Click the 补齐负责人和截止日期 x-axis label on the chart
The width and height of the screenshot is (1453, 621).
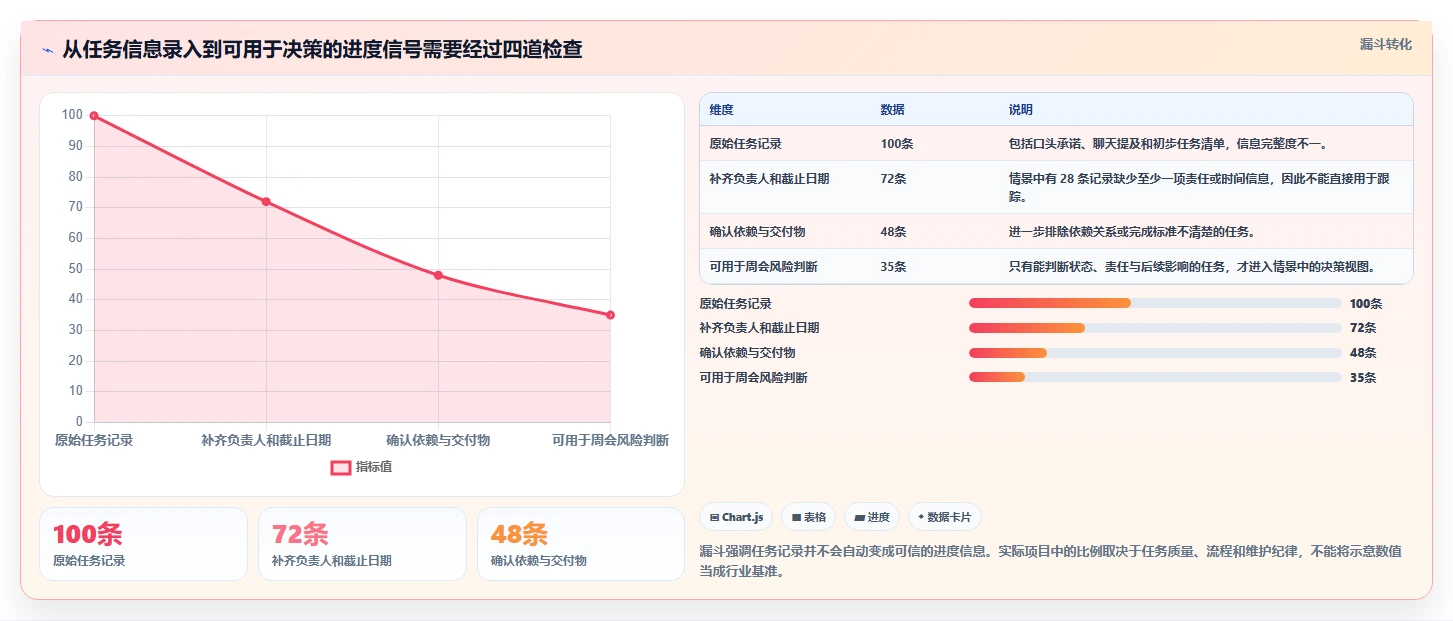(x=266, y=440)
